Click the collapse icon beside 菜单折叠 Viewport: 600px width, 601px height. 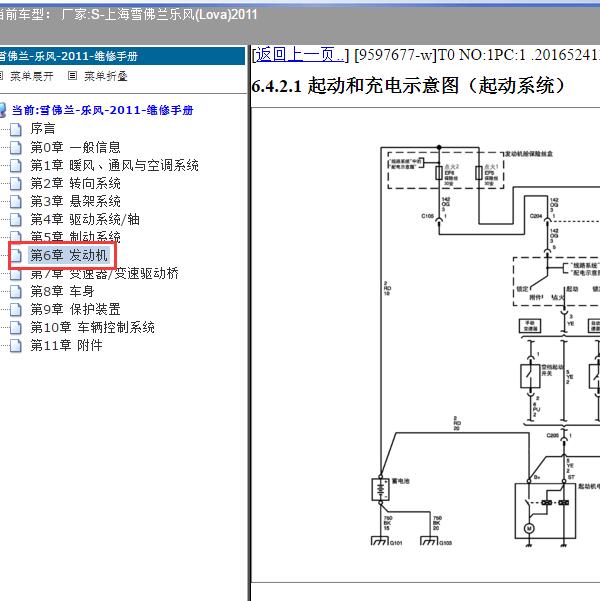coord(72,76)
